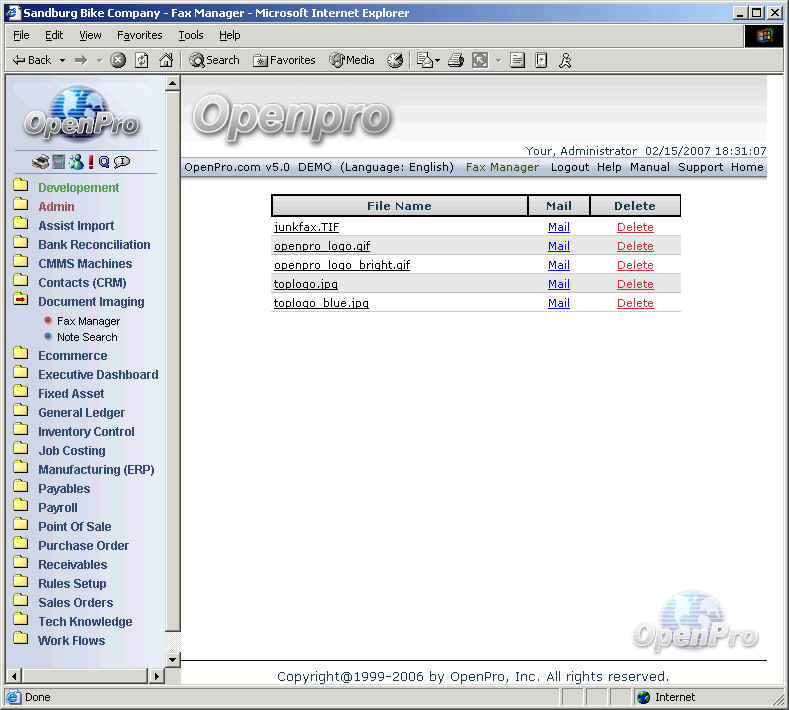Click Delete for toplogo_blue.jpg

coord(635,303)
